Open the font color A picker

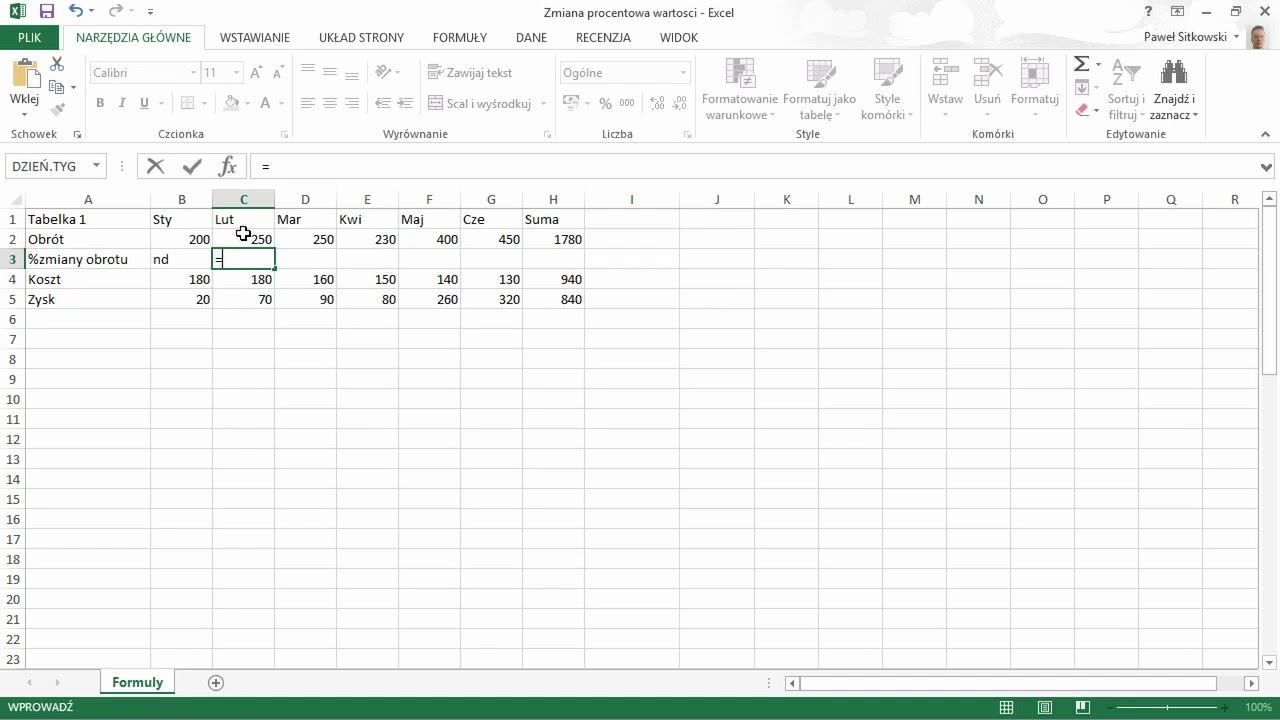click(265, 103)
